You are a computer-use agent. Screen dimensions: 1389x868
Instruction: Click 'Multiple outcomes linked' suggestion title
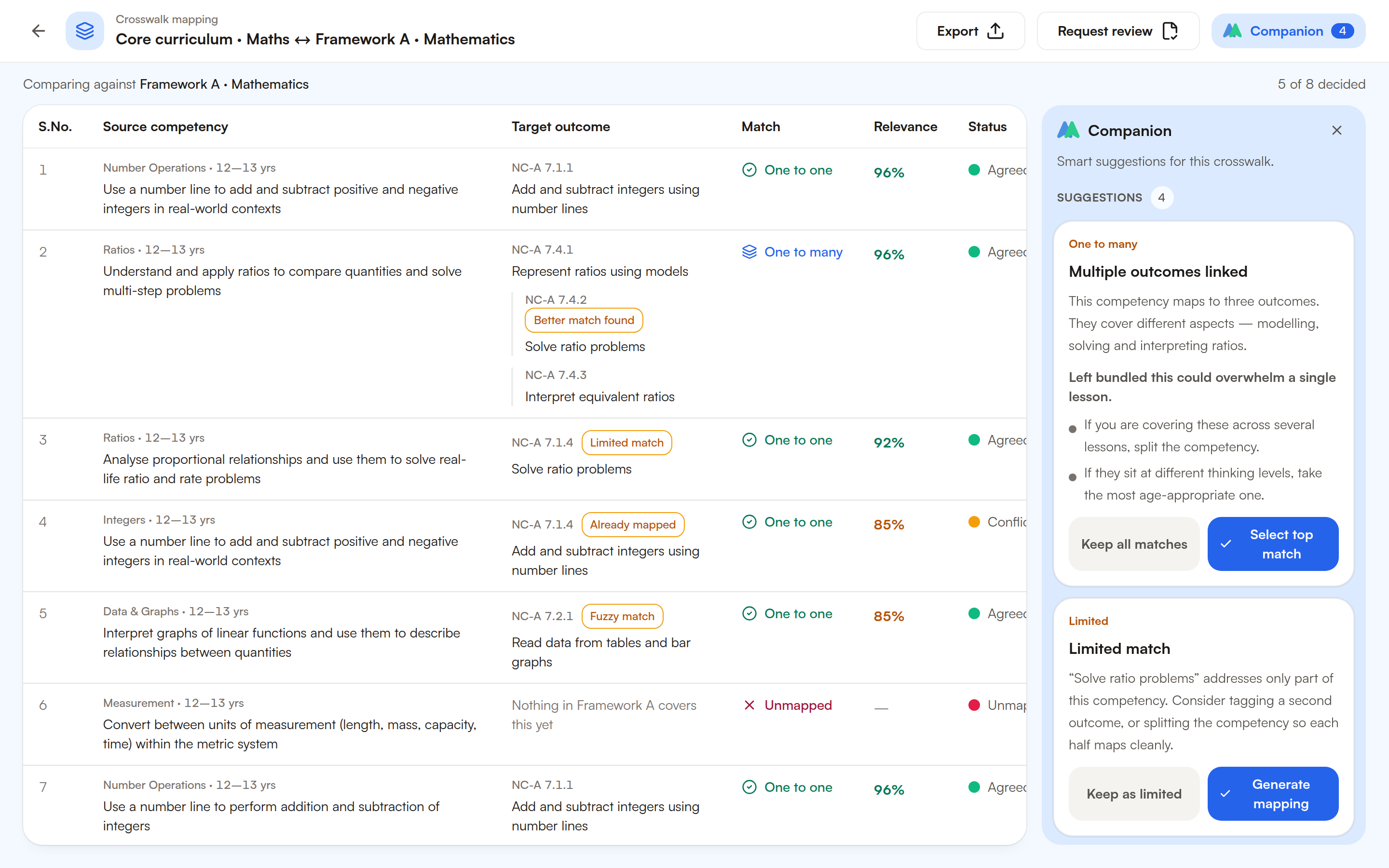1157,271
